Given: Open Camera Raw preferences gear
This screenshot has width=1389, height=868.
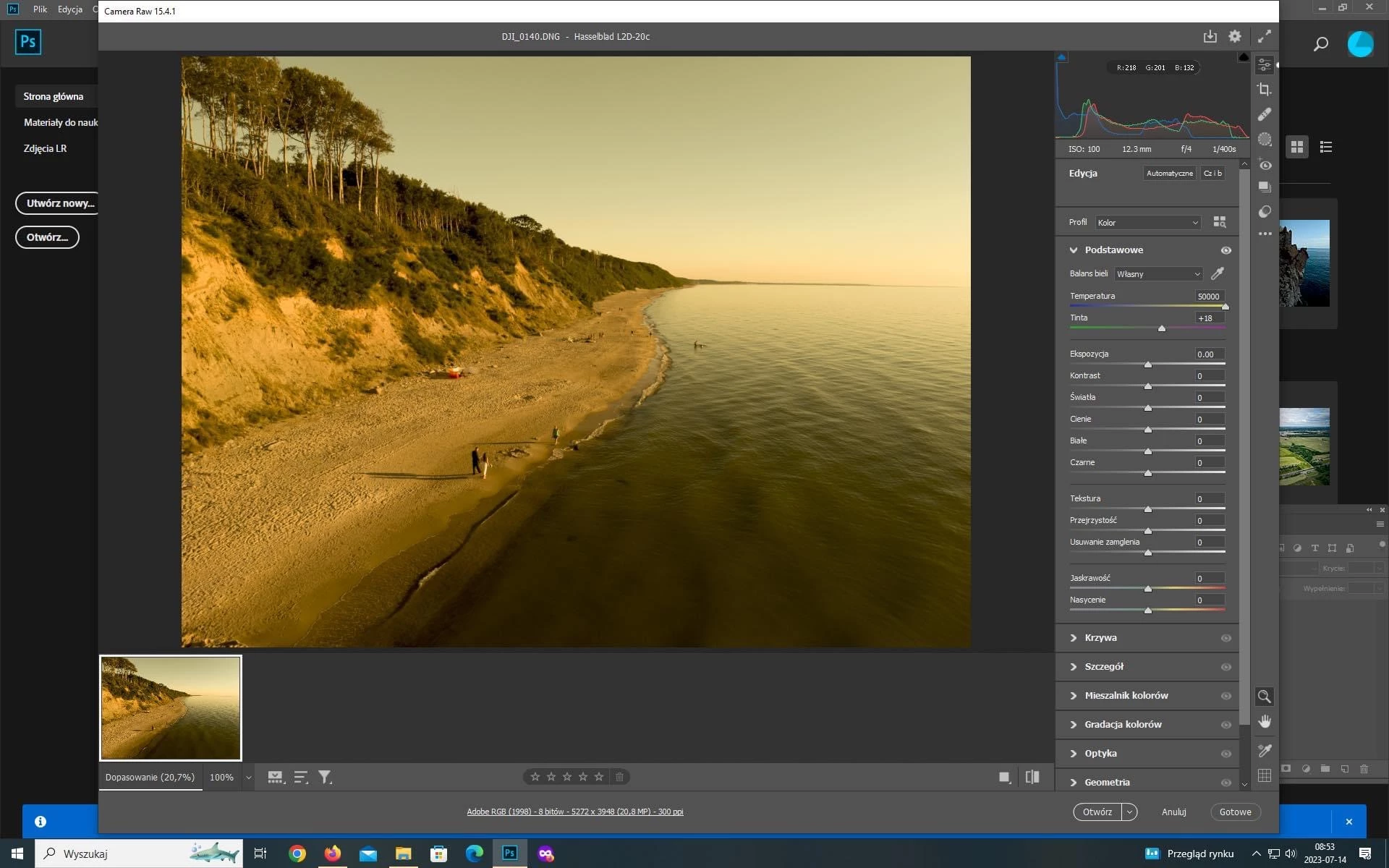Looking at the screenshot, I should pos(1235,36).
